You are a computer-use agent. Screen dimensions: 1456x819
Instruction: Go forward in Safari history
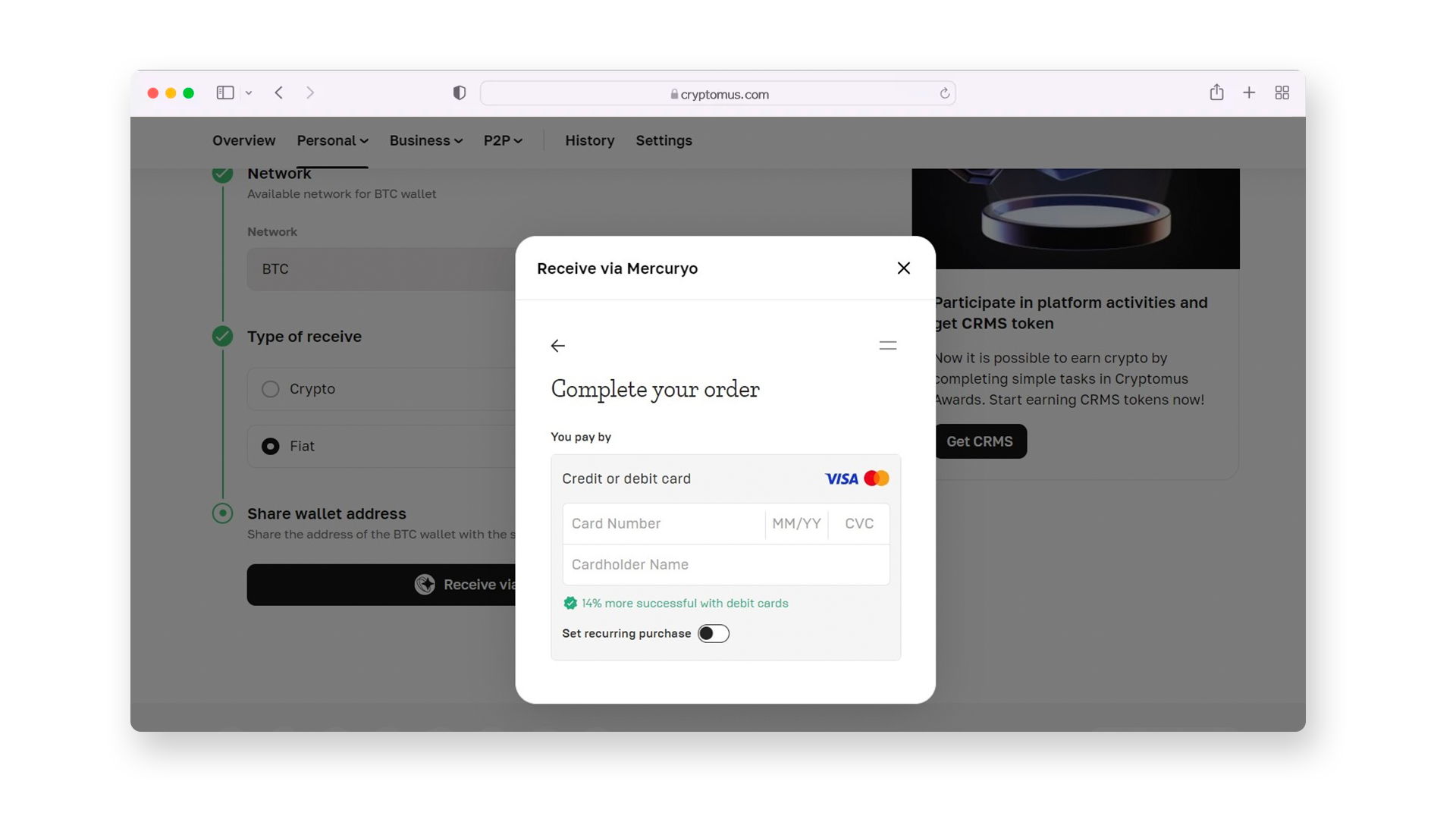[x=310, y=93]
